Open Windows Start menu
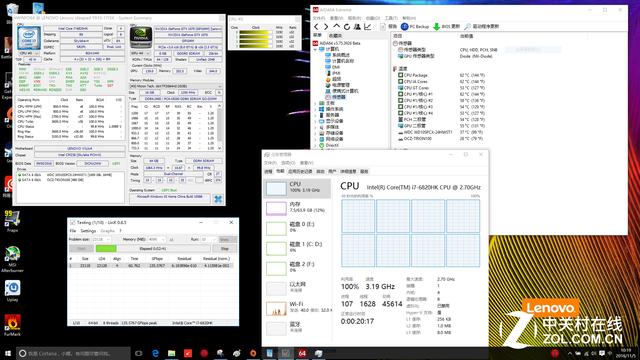 8,353
